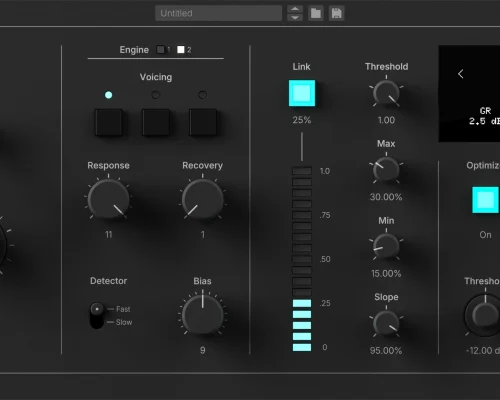500x400 pixels.
Task: Click the third Voicing indicator light
Action: [202, 95]
